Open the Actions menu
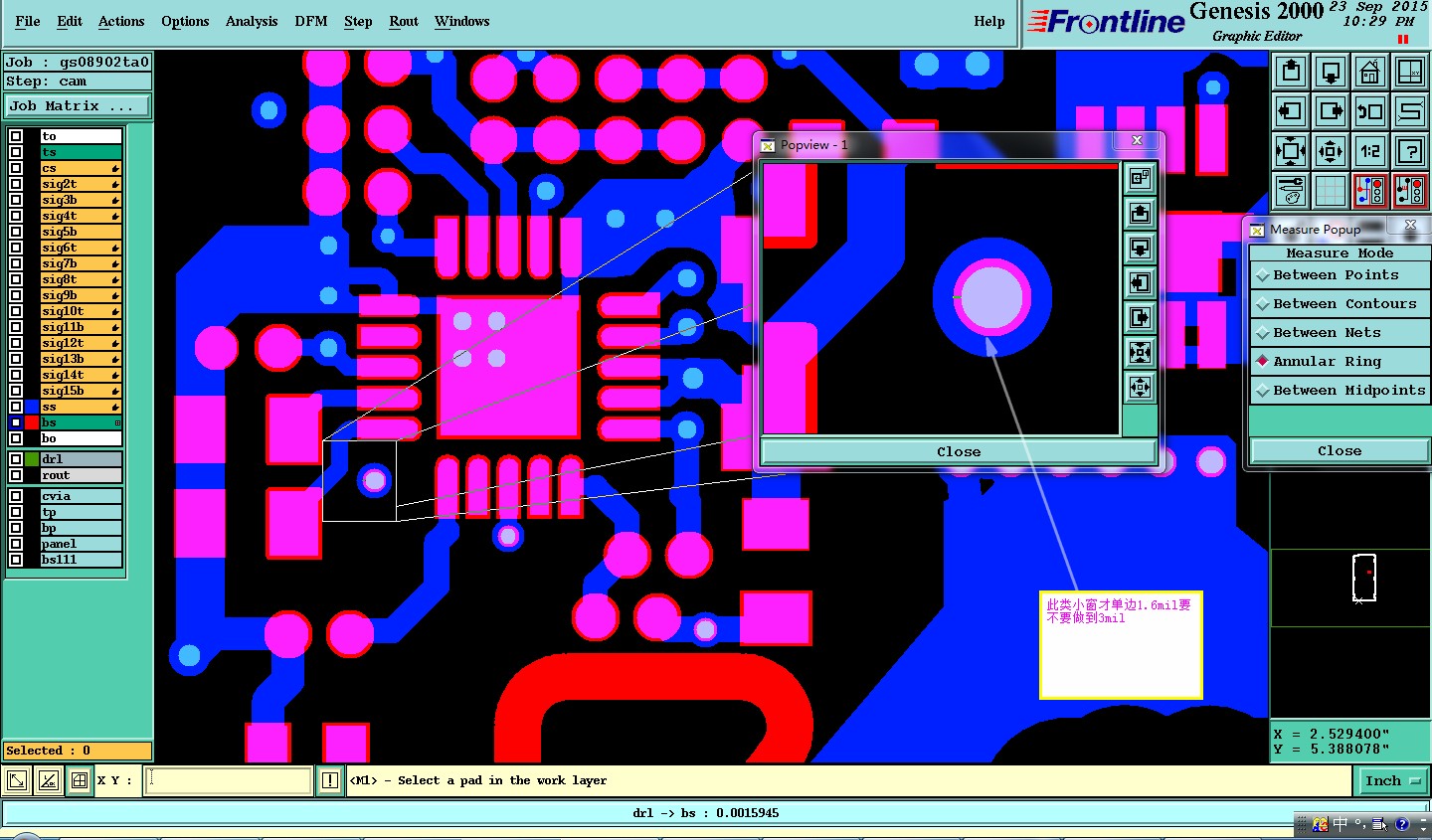Screen dimensions: 1432x840 coord(121,21)
